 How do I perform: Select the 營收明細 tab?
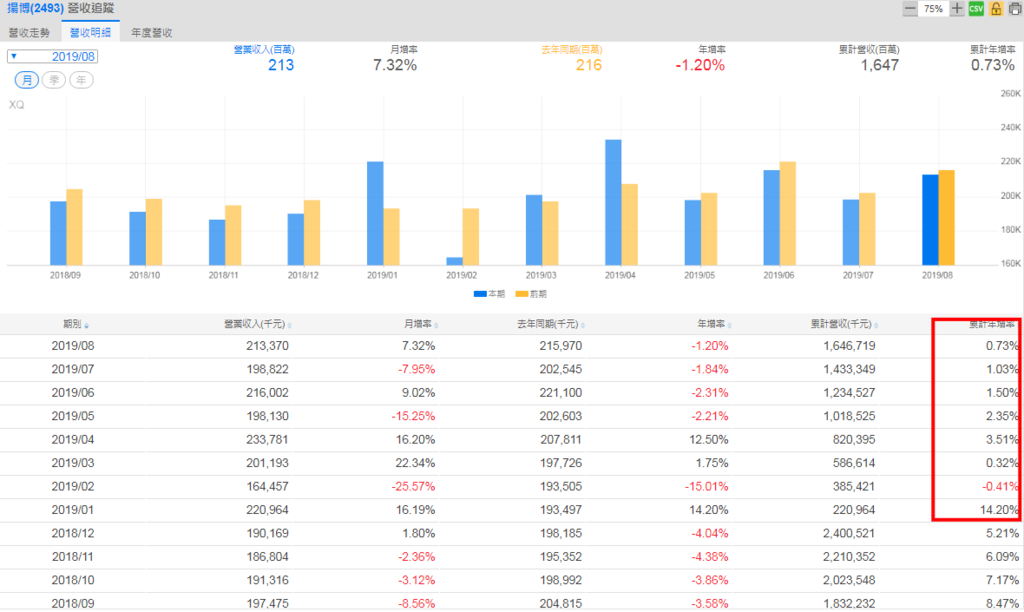point(90,32)
